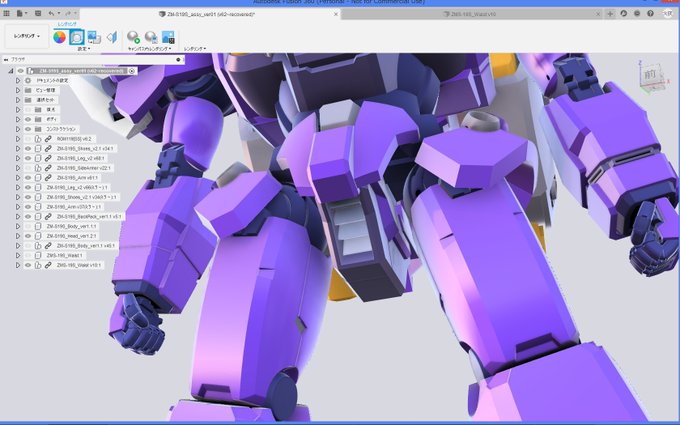Show the 原点 origin folder via its eye
The height and width of the screenshot is (425, 680).
point(28,110)
